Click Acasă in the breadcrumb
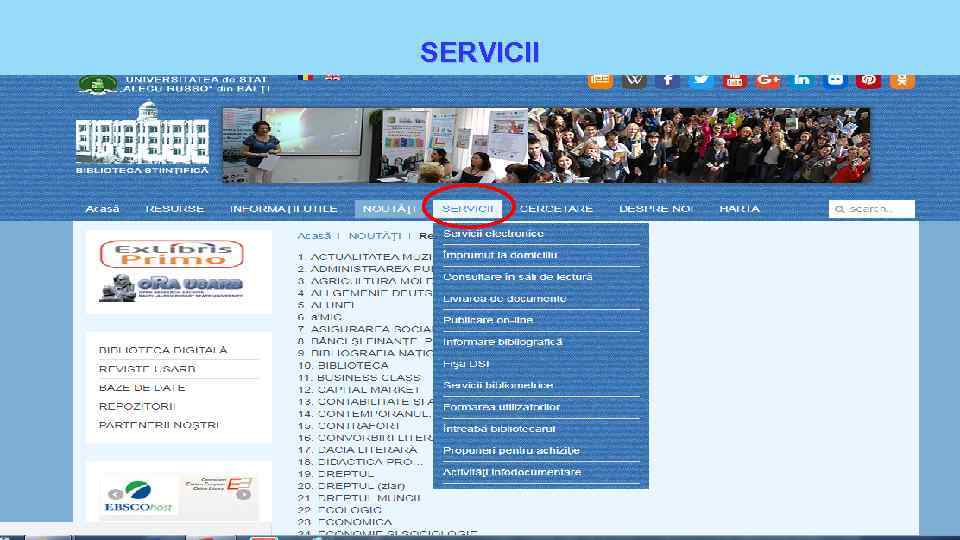The width and height of the screenshot is (960, 540). [313, 236]
